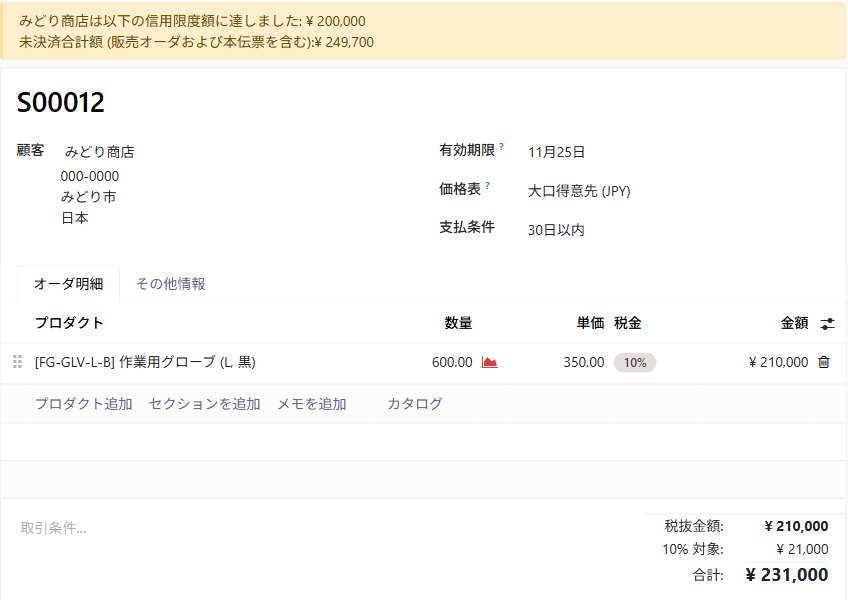Viewport: 848px width, 600px height.
Task: Click the line amount ¥ 210,000 cell
Action: (x=778, y=362)
